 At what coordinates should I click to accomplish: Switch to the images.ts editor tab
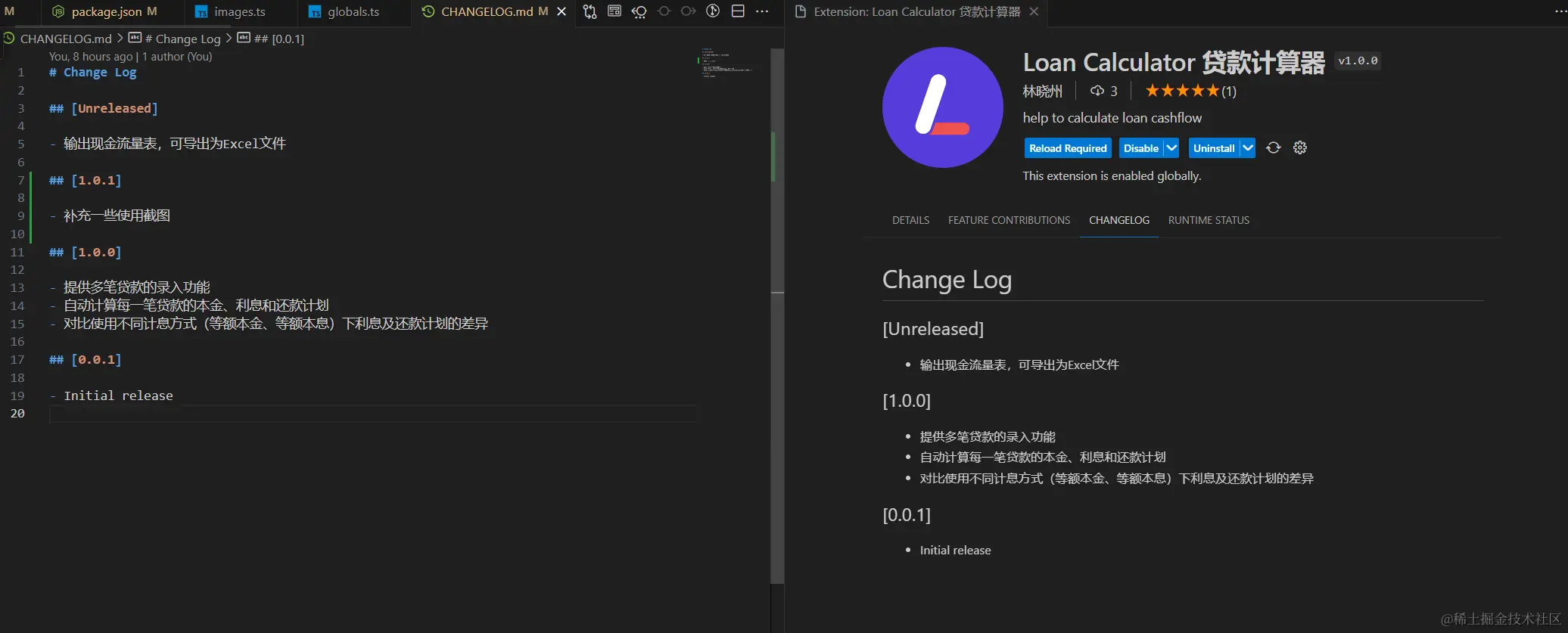239,12
